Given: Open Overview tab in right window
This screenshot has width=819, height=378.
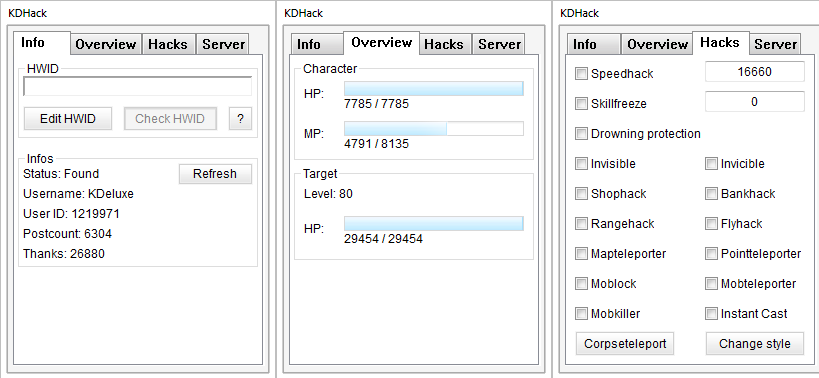Looking at the screenshot, I should pyautogui.click(x=658, y=44).
